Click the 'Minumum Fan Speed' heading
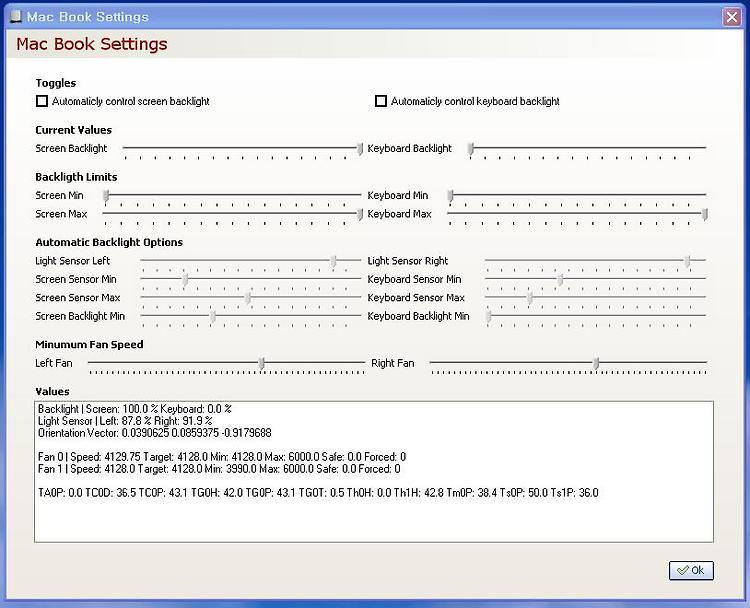750x608 pixels. 89,344
